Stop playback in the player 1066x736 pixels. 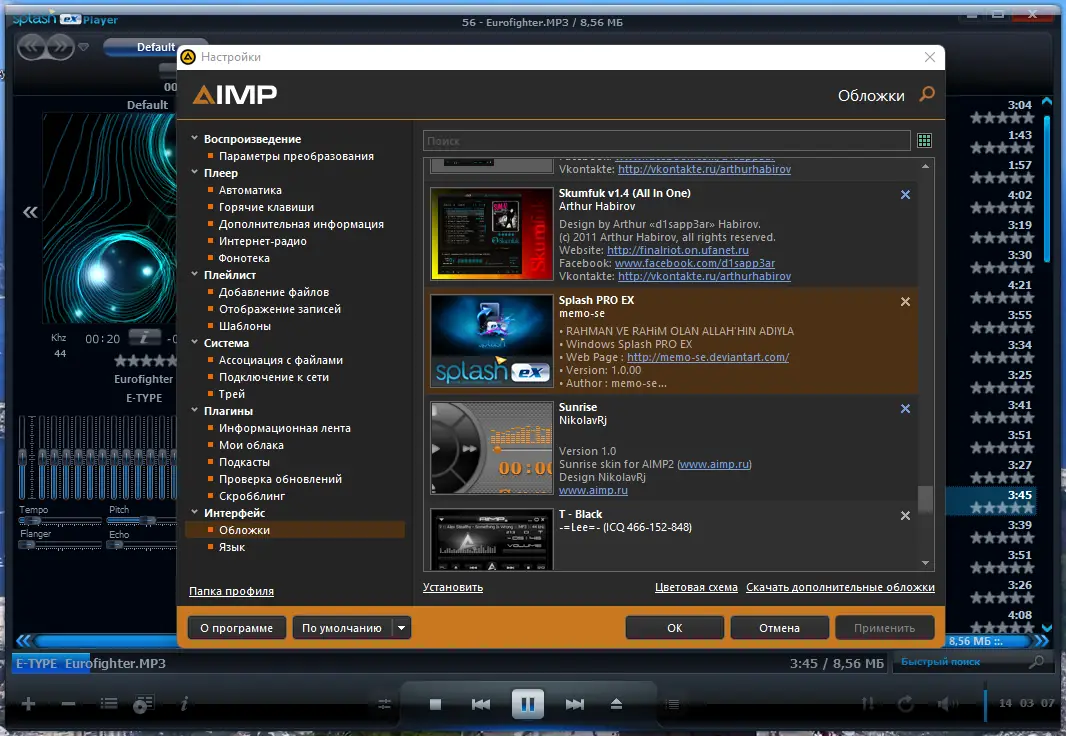coord(435,704)
